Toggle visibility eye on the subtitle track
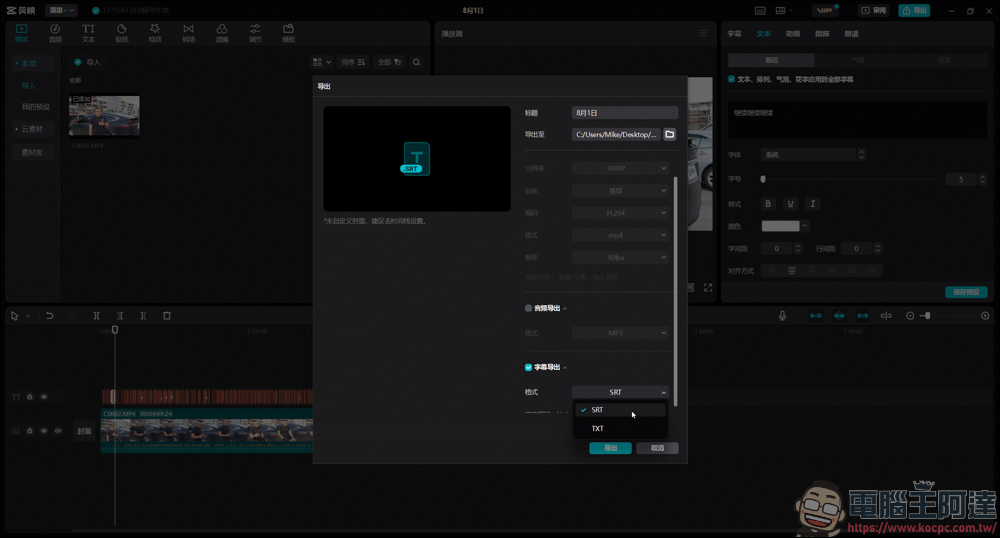This screenshot has height=538, width=1000. (44, 397)
